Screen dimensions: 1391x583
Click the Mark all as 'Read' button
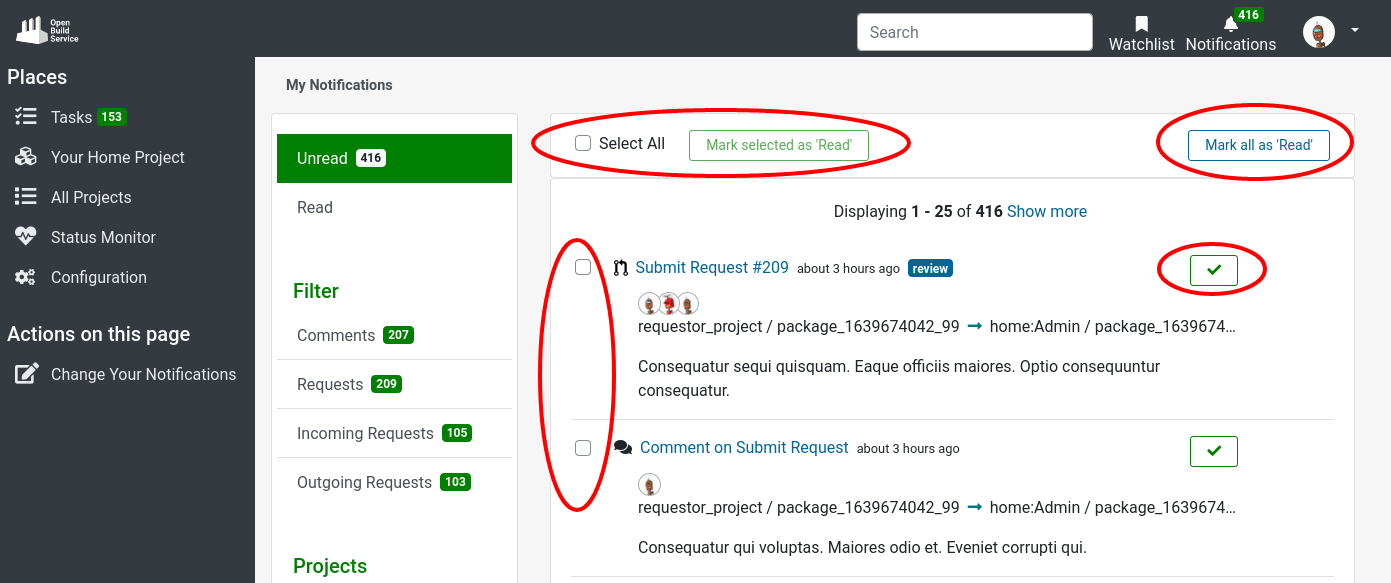click(x=1258, y=145)
